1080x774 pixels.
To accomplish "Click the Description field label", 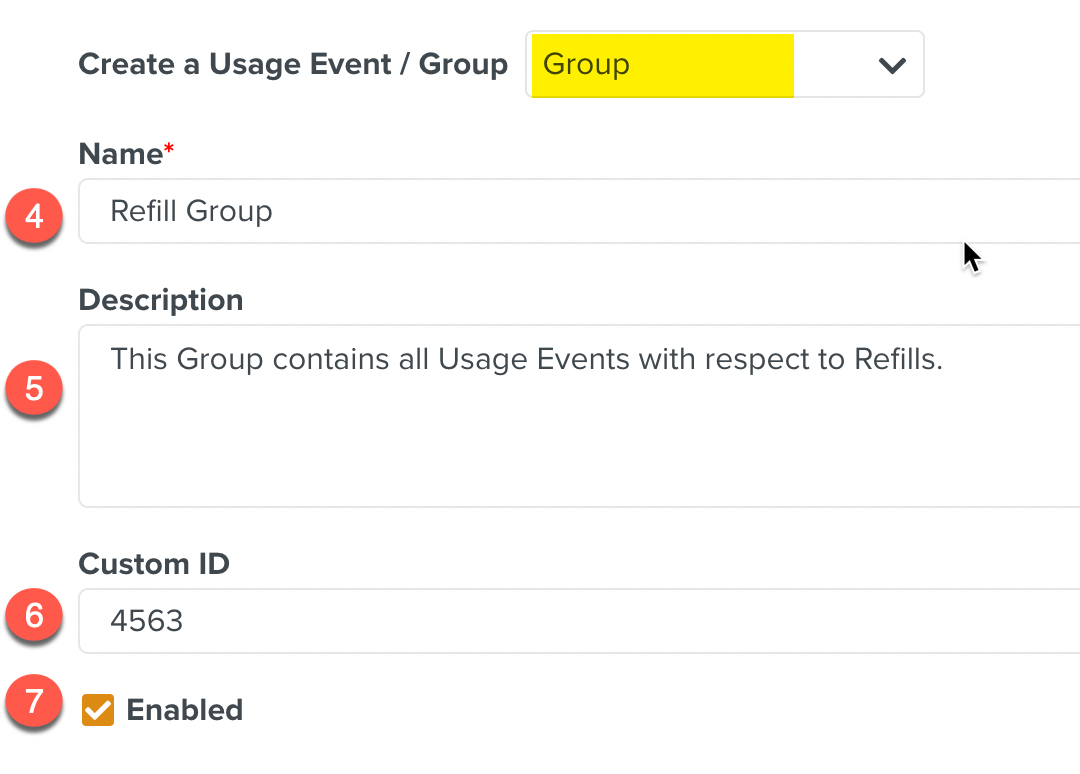I will (x=160, y=300).
